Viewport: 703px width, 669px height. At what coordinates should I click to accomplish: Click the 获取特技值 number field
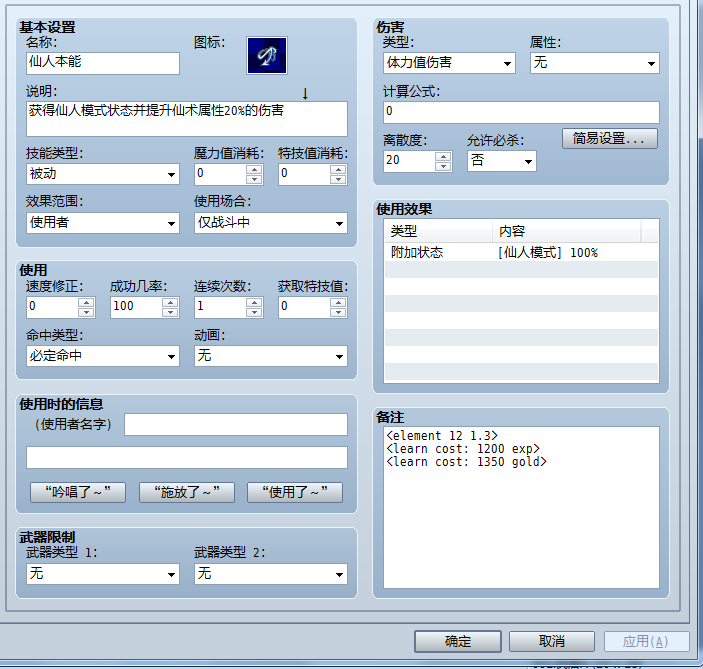tap(304, 307)
